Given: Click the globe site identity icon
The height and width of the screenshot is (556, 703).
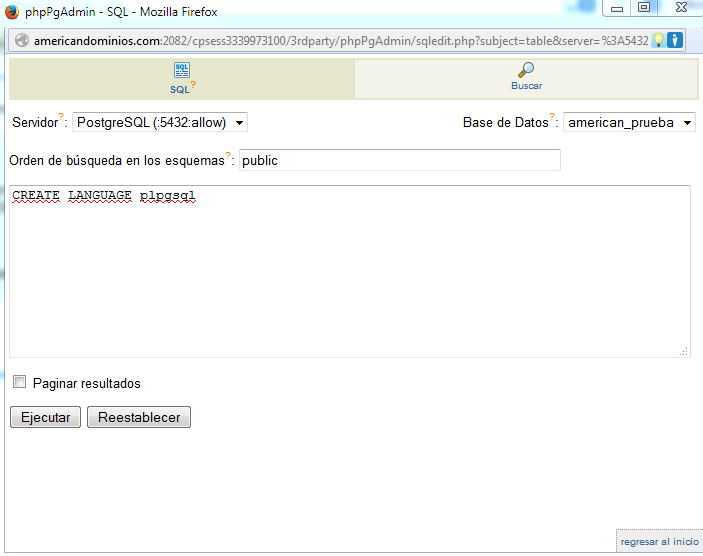Looking at the screenshot, I should tap(22, 40).
